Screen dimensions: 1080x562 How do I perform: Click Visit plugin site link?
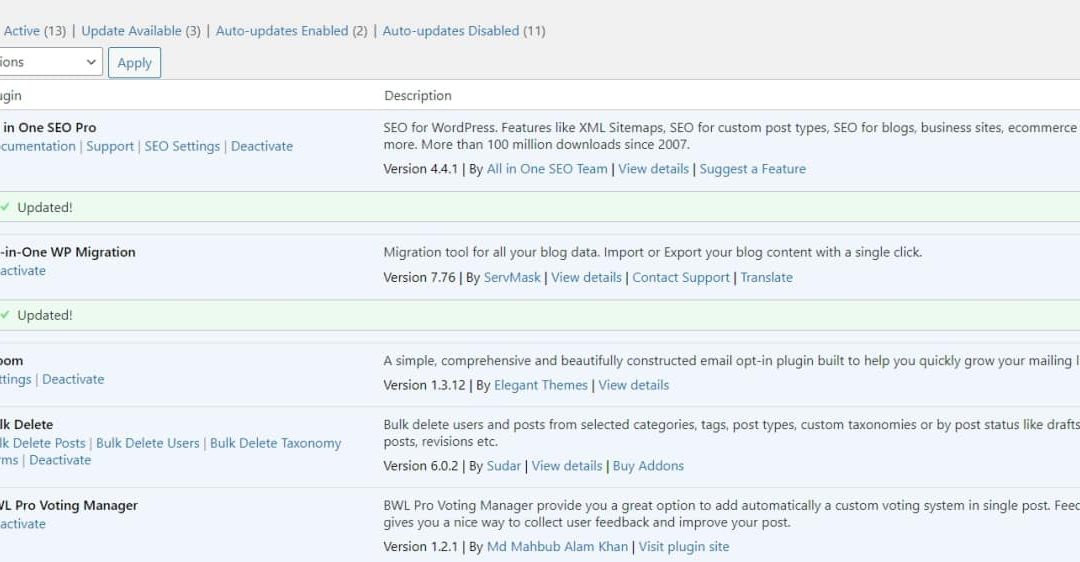[x=683, y=546]
